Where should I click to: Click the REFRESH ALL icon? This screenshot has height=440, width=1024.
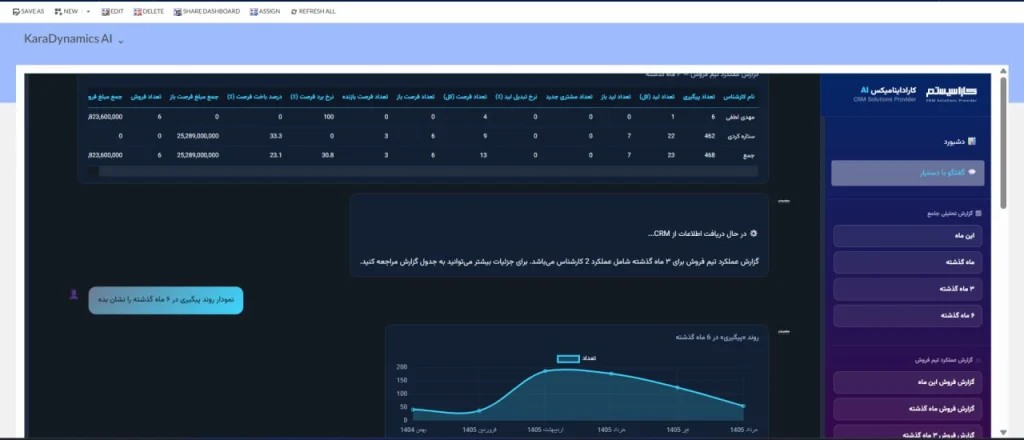click(x=294, y=12)
